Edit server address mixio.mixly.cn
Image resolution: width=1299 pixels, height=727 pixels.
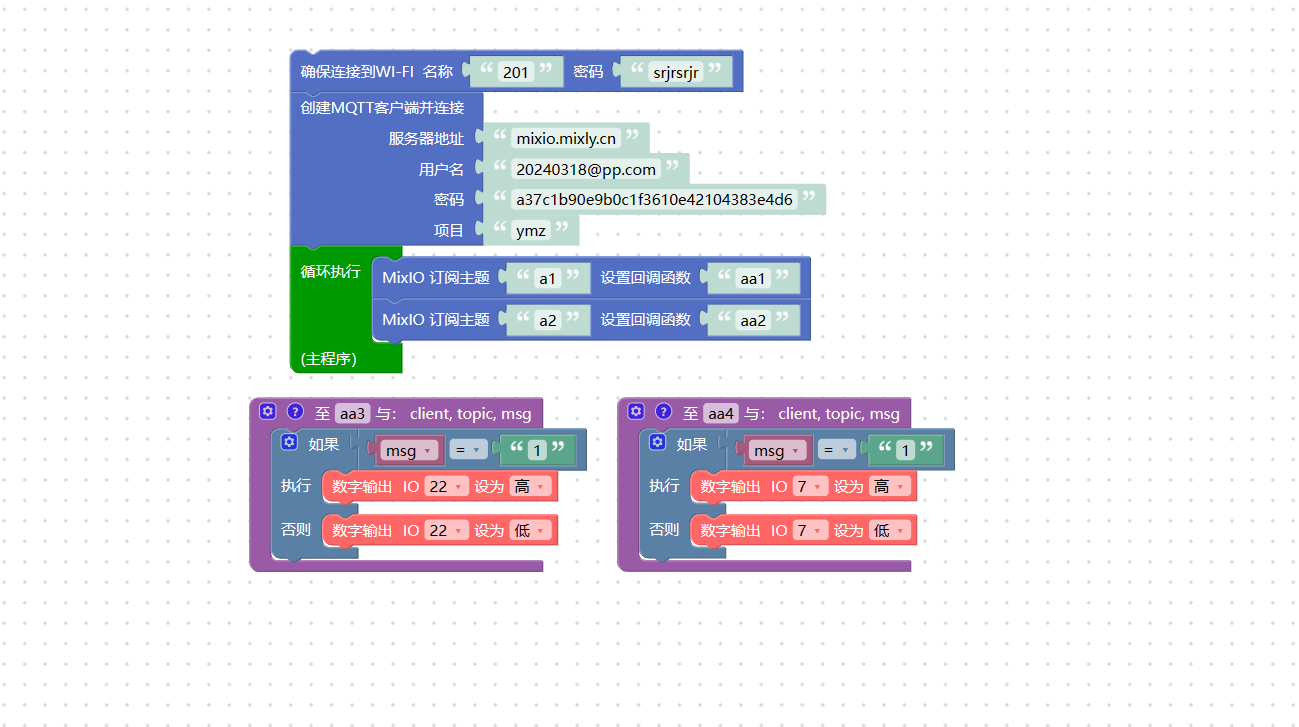tap(566, 139)
